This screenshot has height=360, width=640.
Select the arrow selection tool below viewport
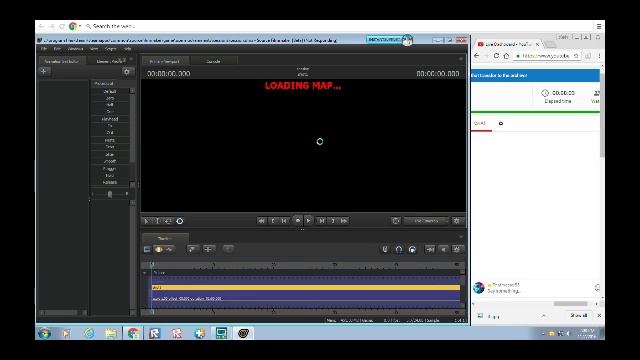pos(147,221)
